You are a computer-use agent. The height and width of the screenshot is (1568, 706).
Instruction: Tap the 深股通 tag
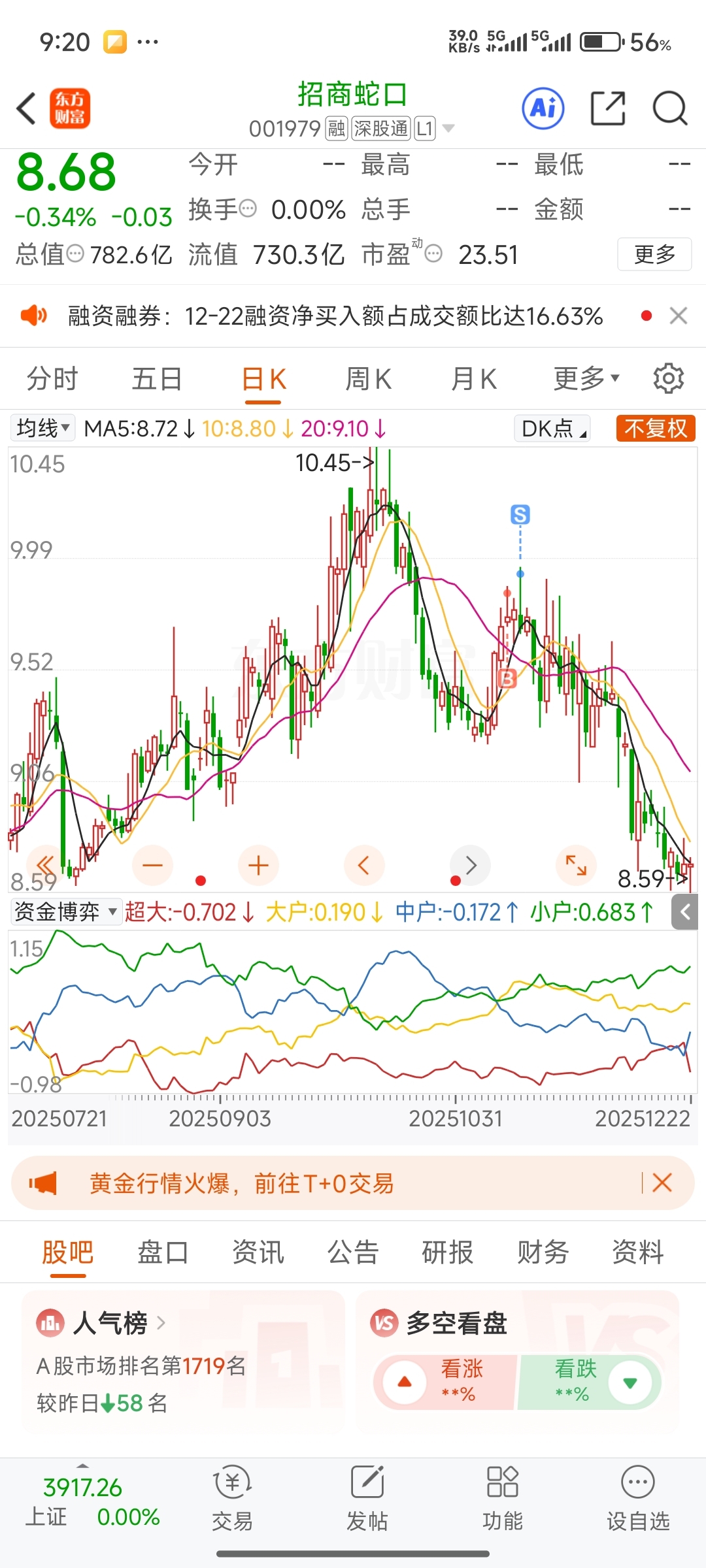click(381, 129)
